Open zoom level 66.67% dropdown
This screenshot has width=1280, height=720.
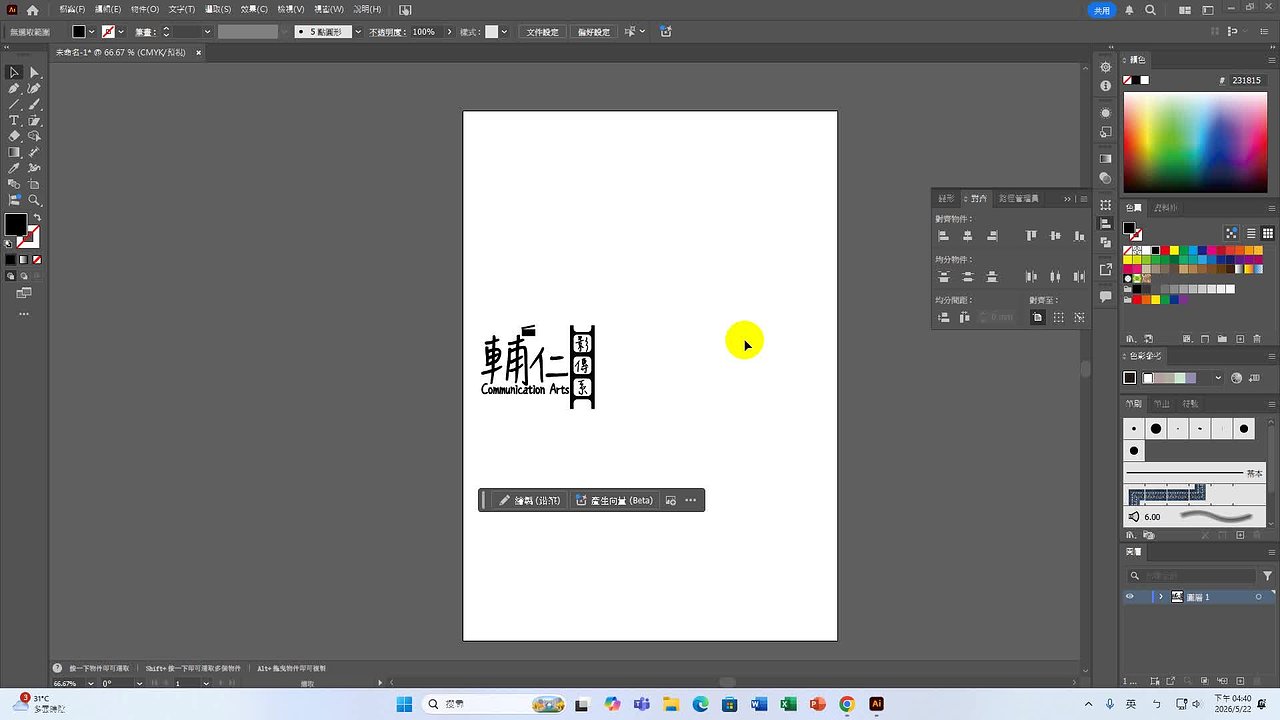91,683
